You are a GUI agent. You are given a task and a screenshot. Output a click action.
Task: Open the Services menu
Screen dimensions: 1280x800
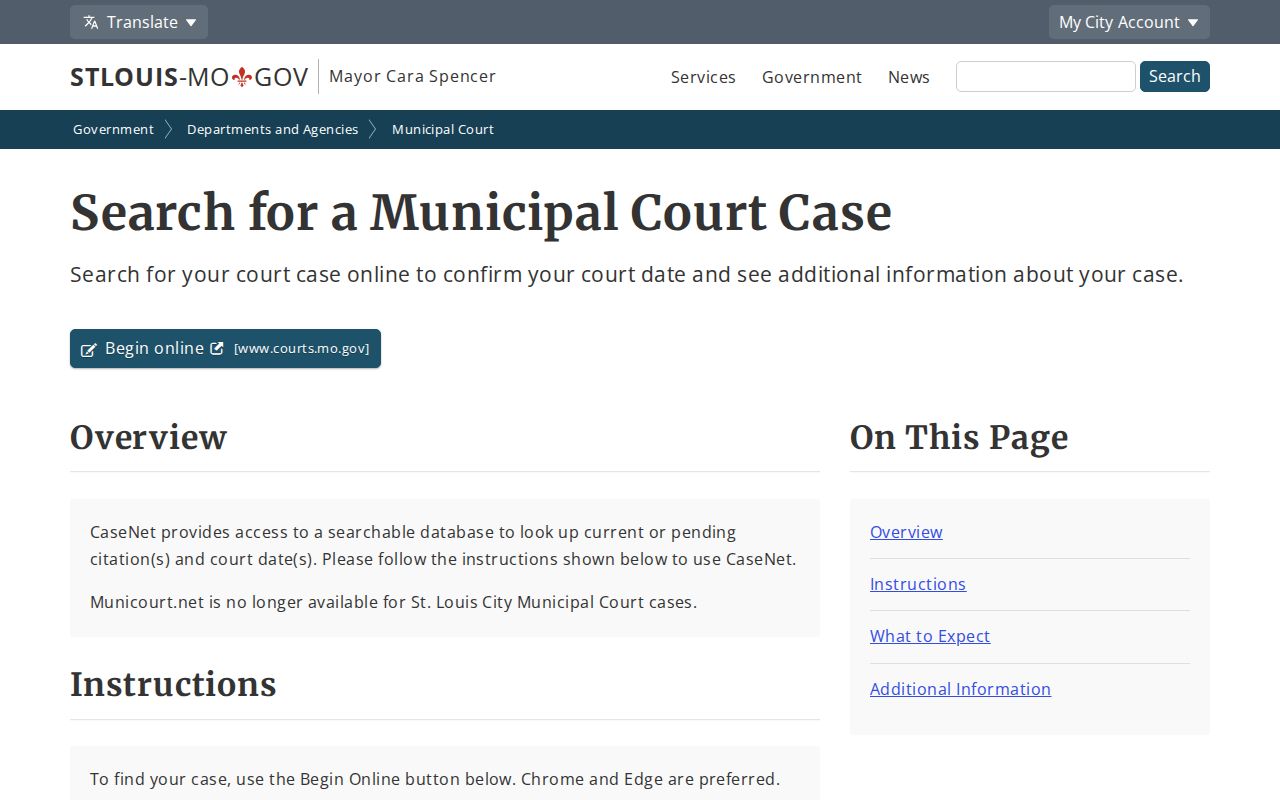[703, 77]
